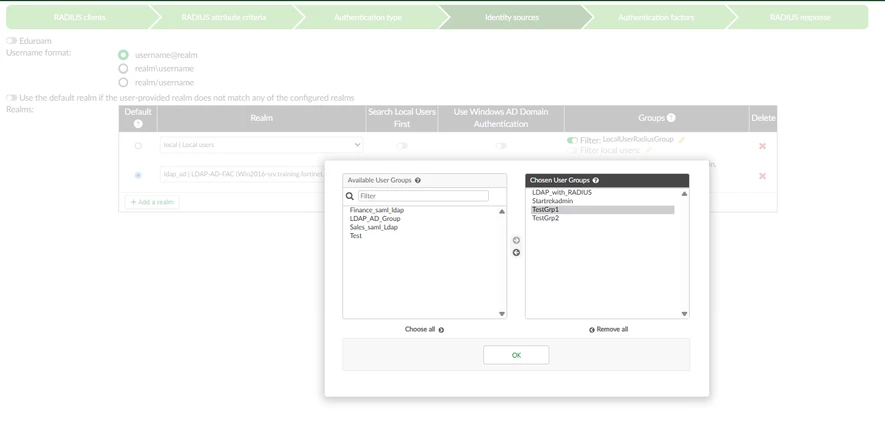The height and width of the screenshot is (443, 885).
Task: Delete the local users realm row
Action: coord(762,146)
